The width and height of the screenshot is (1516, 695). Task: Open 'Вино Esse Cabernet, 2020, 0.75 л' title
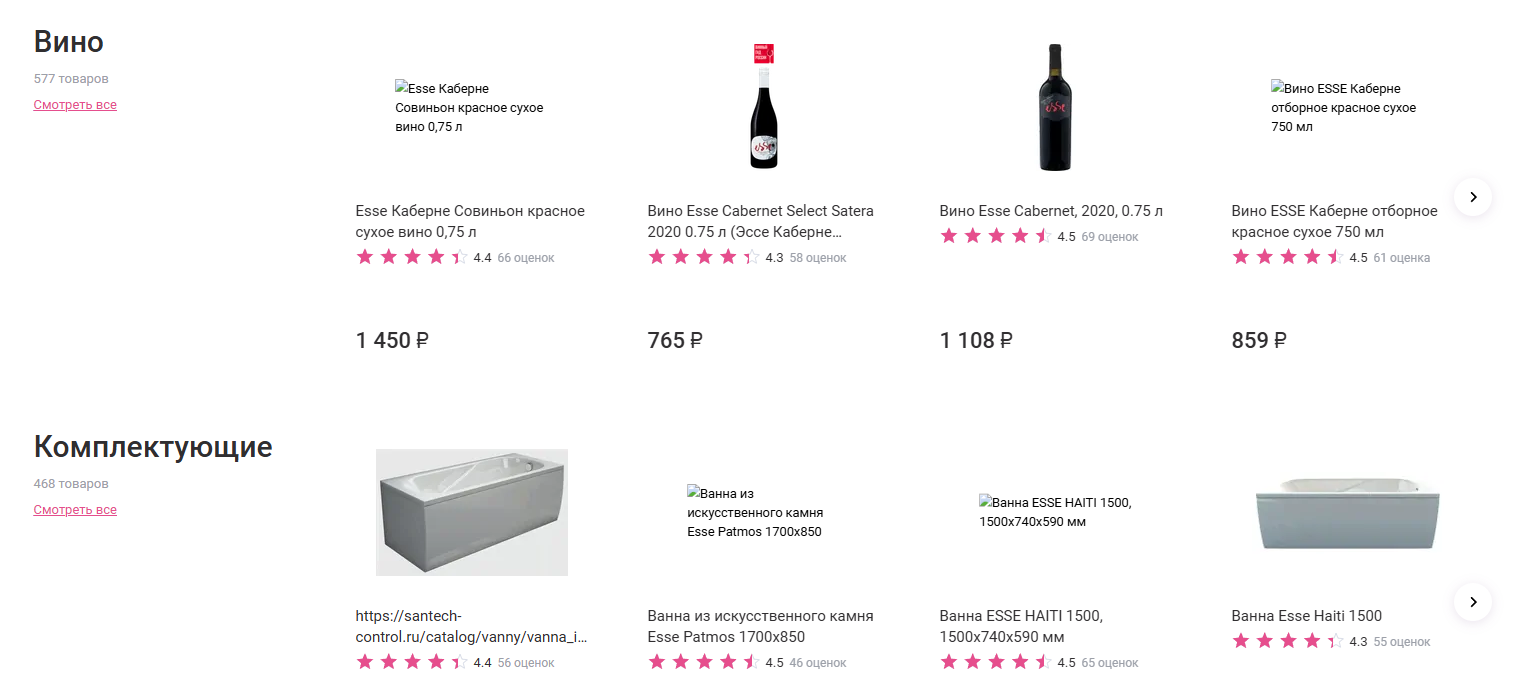tap(1051, 211)
